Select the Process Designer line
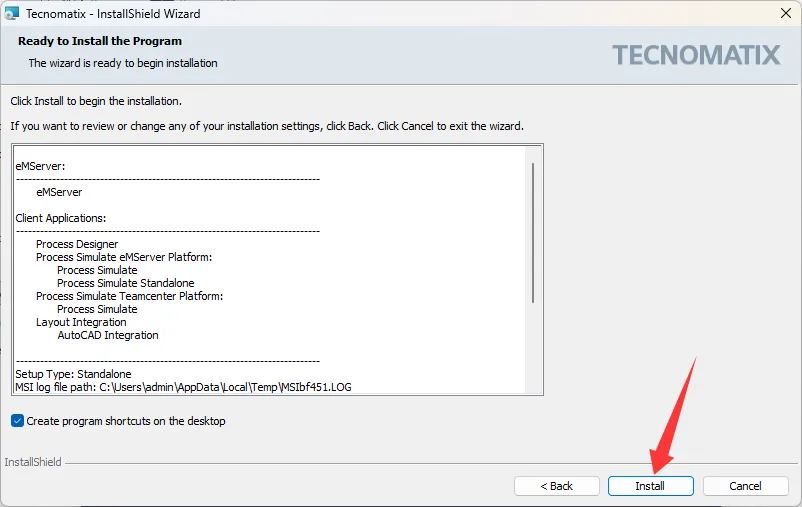Viewport: 802px width, 507px height. click(77, 244)
